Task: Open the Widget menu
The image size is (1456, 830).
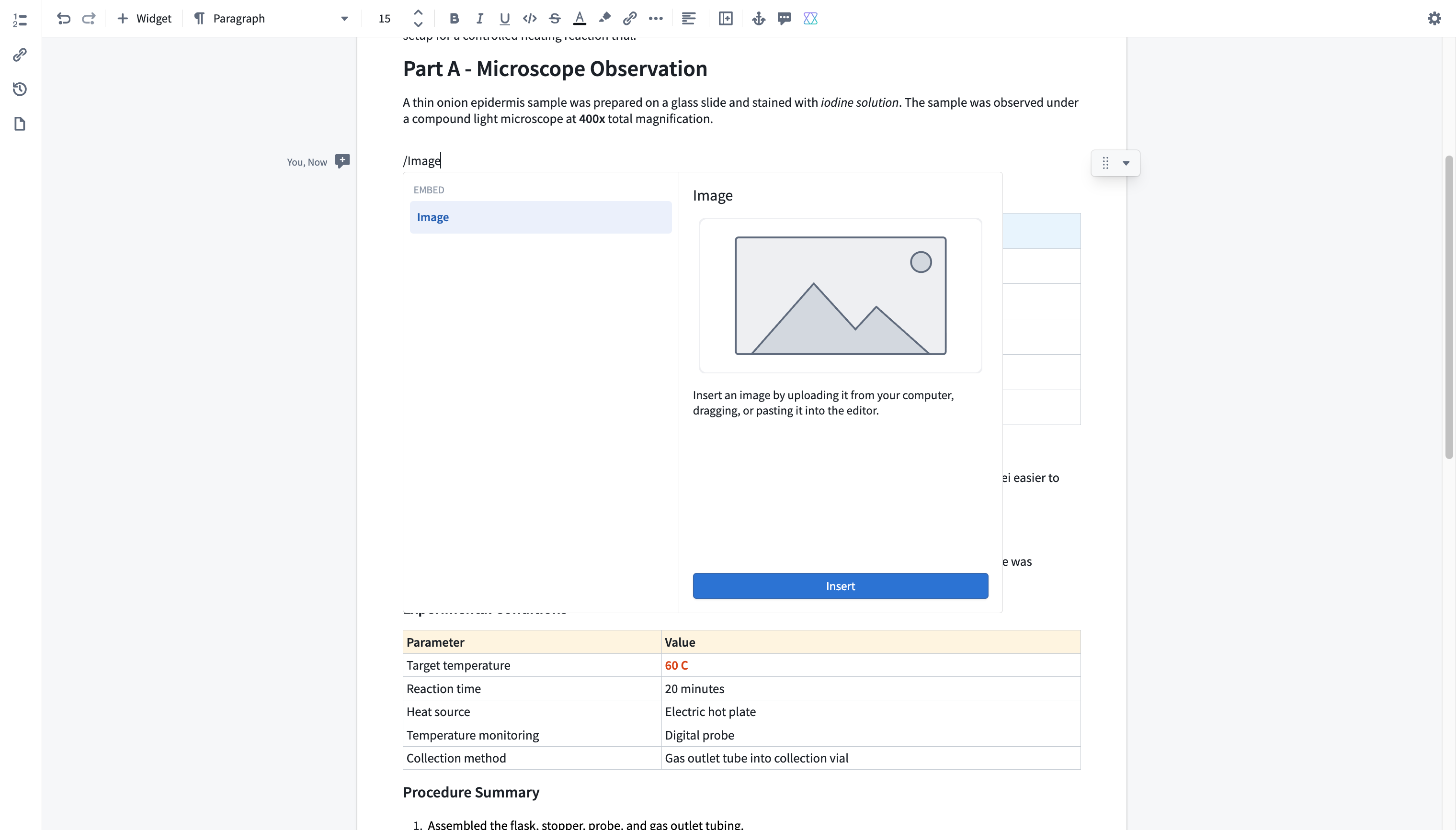Action: coord(144,18)
